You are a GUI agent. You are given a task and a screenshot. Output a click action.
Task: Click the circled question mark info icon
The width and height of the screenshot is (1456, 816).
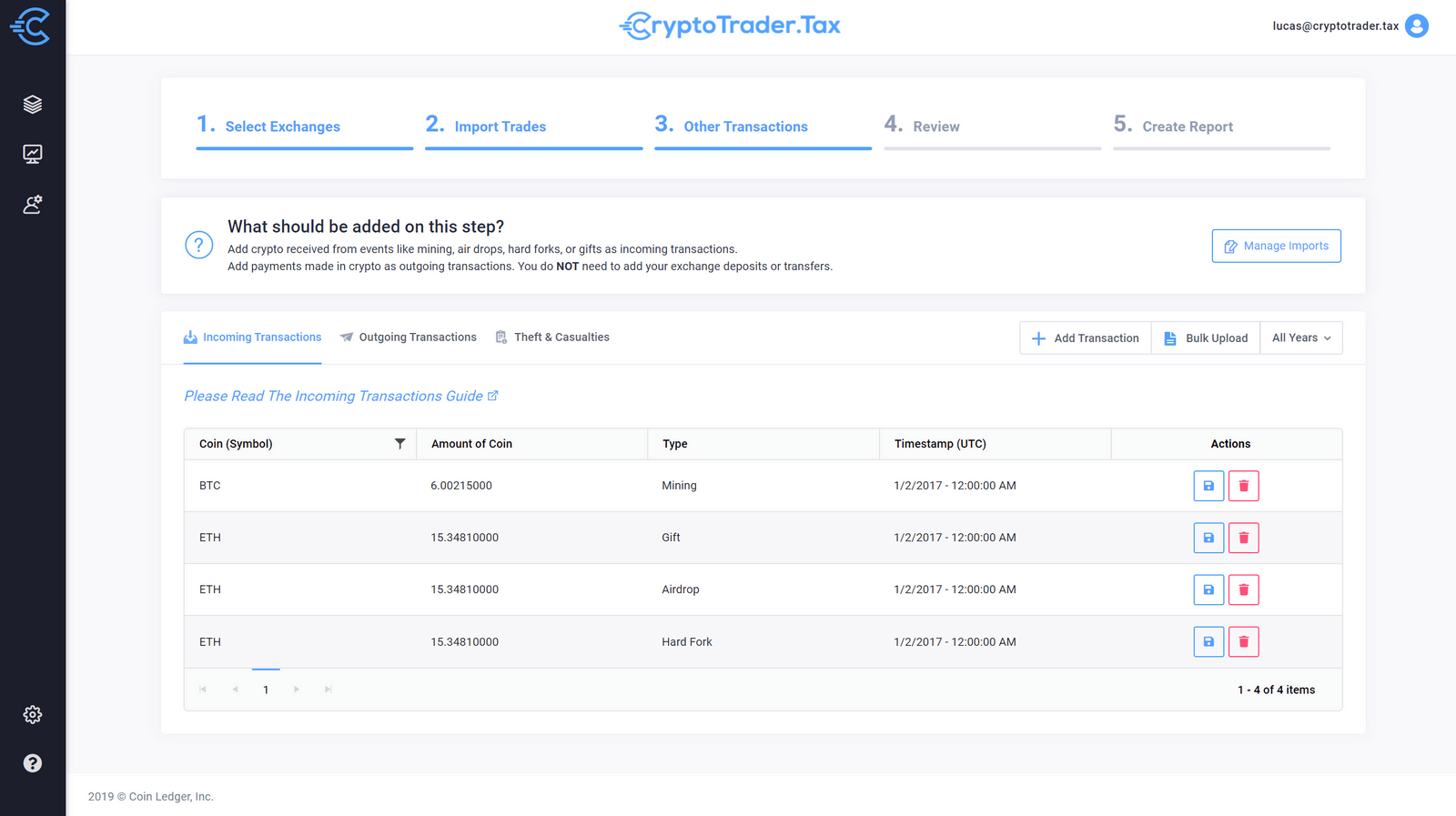tap(199, 245)
